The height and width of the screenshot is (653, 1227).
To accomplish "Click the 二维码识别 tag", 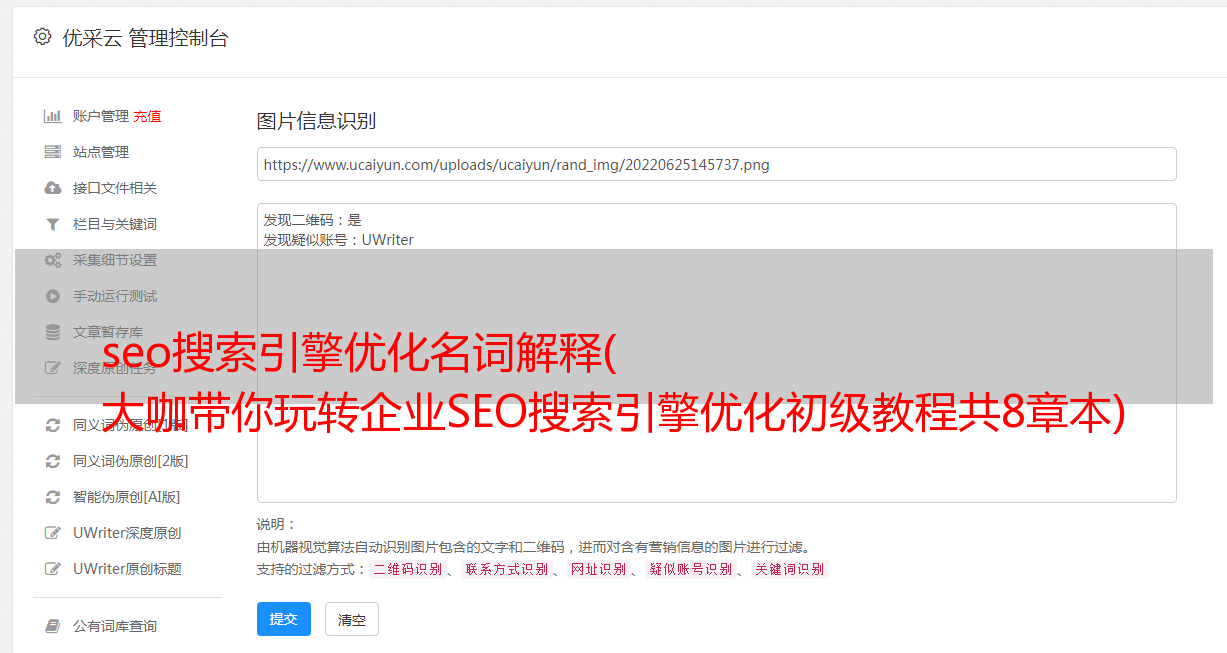I will (407, 569).
